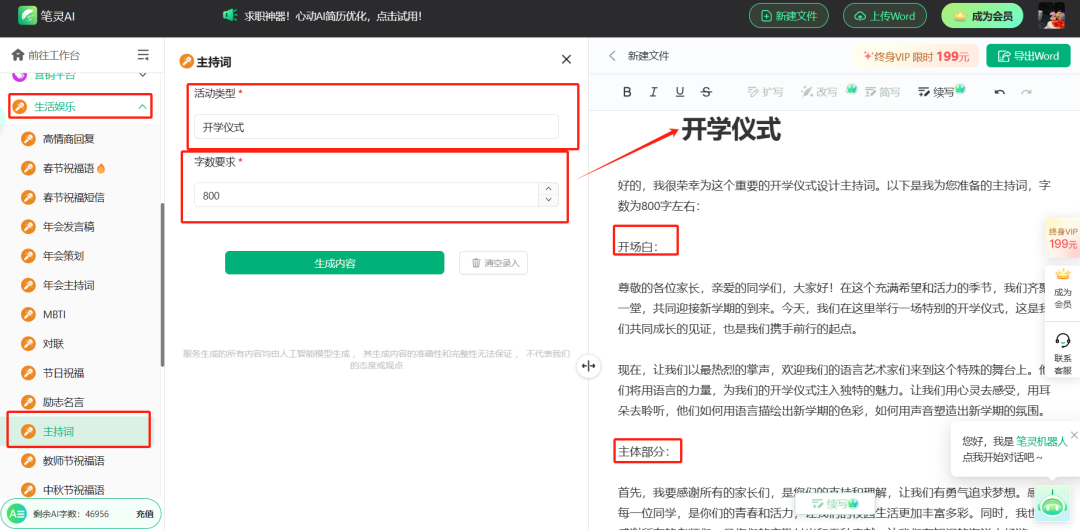
Task: Click the 开学仪式 document title
Action: [x=731, y=130]
